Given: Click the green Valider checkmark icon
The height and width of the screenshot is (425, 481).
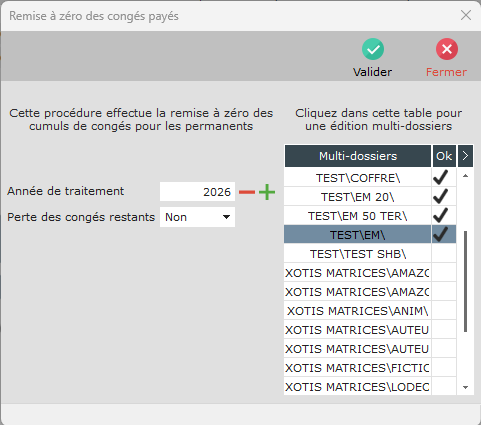Looking at the screenshot, I should click(373, 49).
